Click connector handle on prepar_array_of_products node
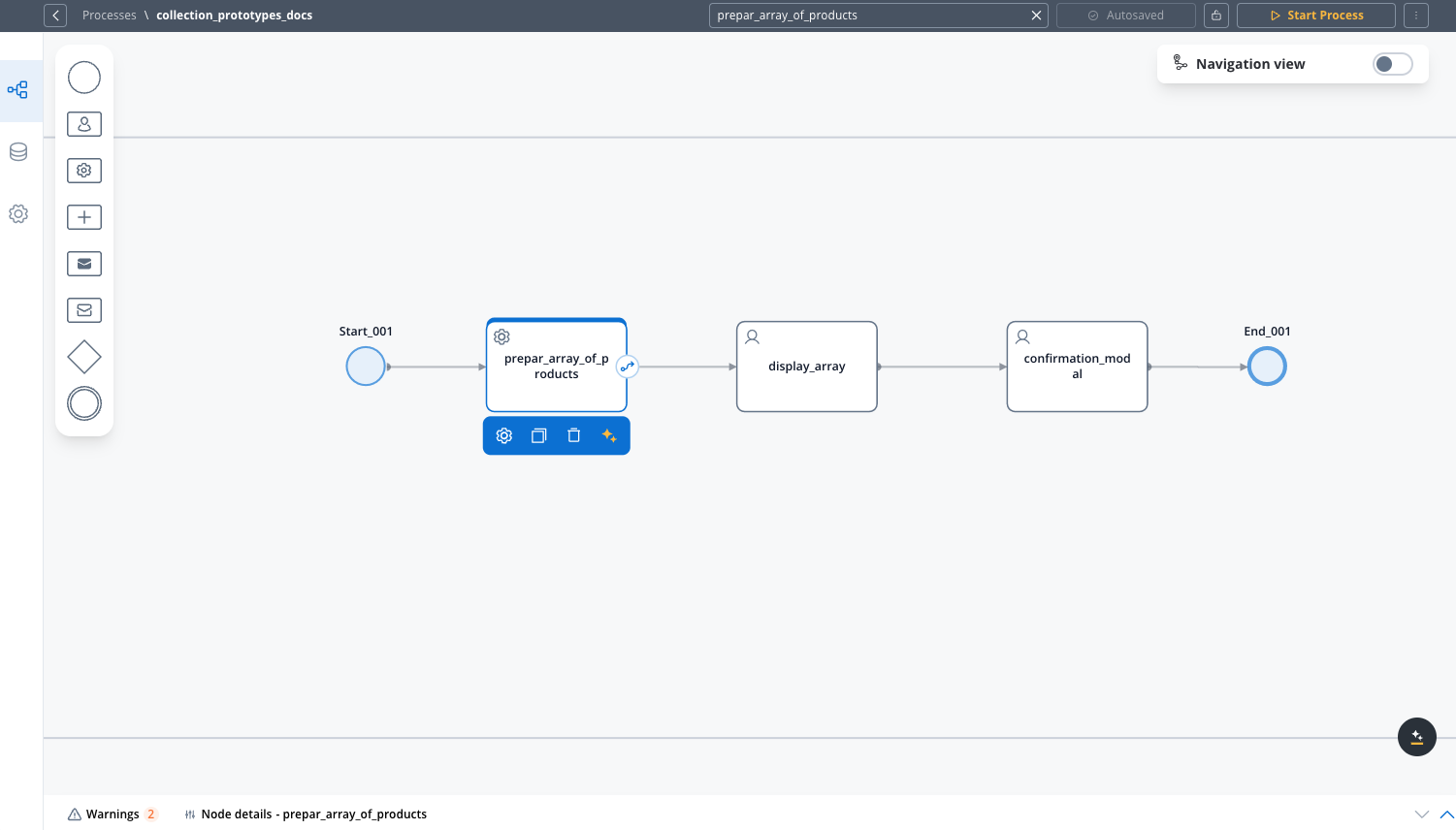The height and width of the screenshot is (830, 1456). click(x=628, y=367)
